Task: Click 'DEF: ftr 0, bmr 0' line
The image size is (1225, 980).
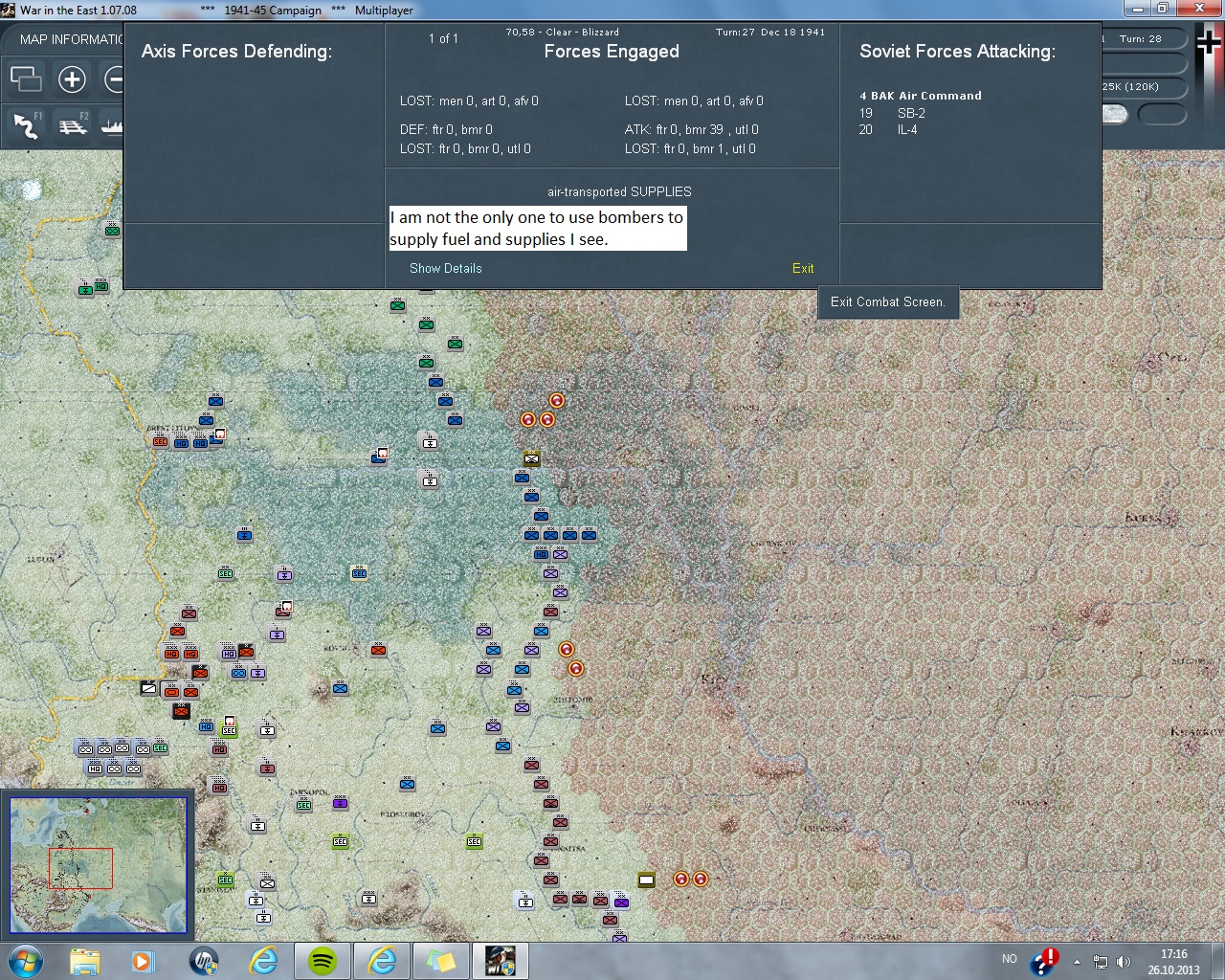Action: click(x=447, y=129)
